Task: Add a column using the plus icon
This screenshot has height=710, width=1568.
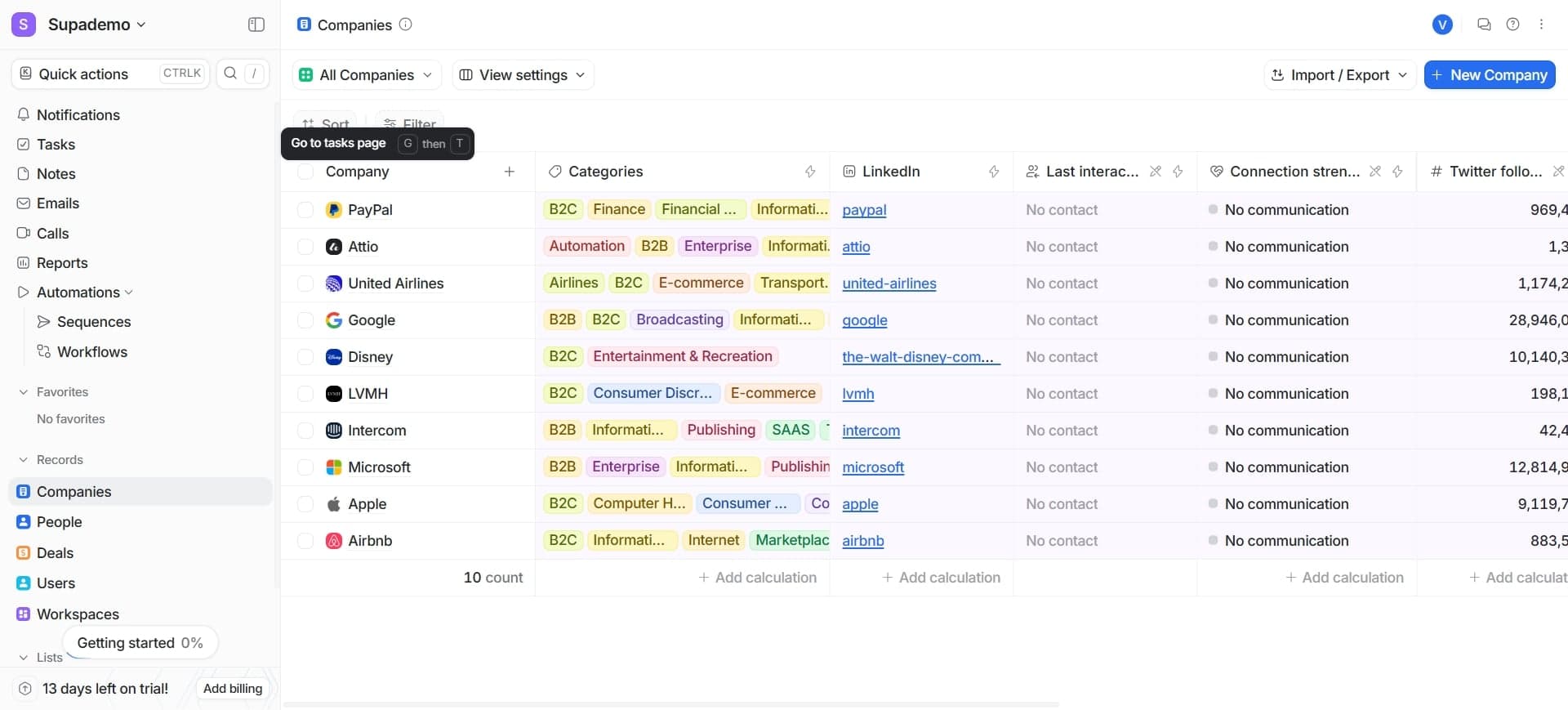Action: 509,172
